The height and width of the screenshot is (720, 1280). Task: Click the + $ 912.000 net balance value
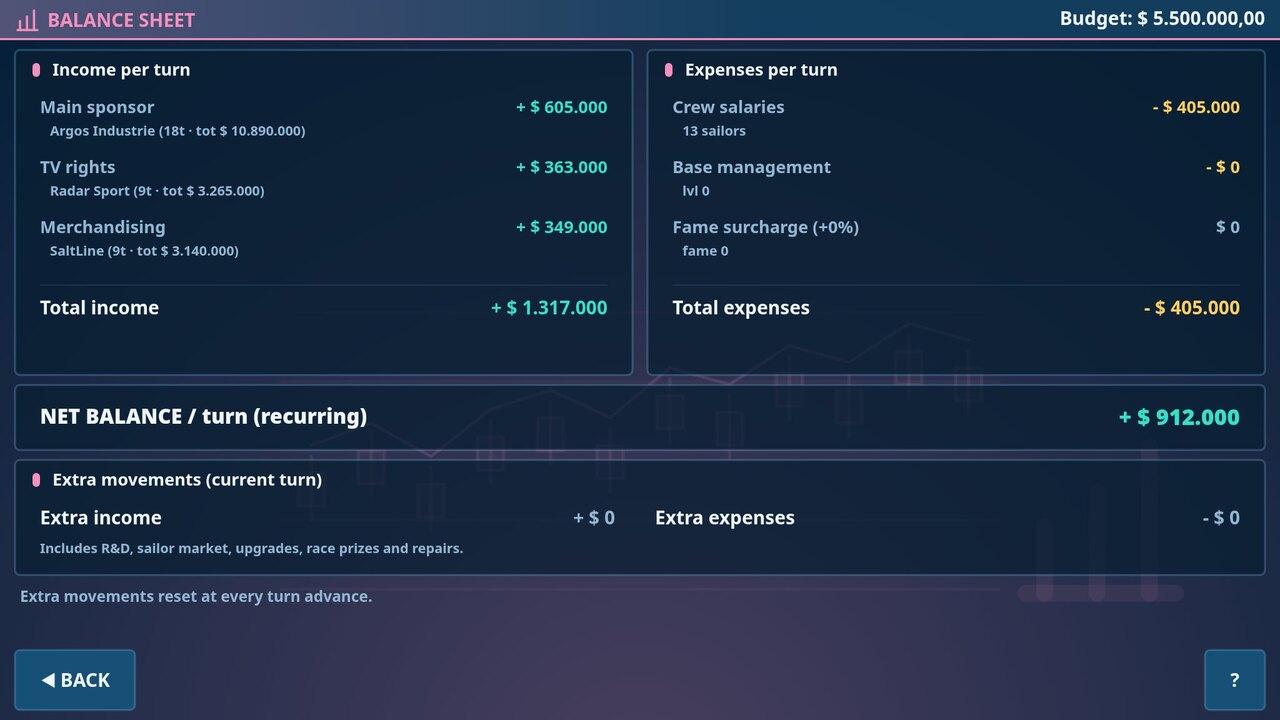1179,417
